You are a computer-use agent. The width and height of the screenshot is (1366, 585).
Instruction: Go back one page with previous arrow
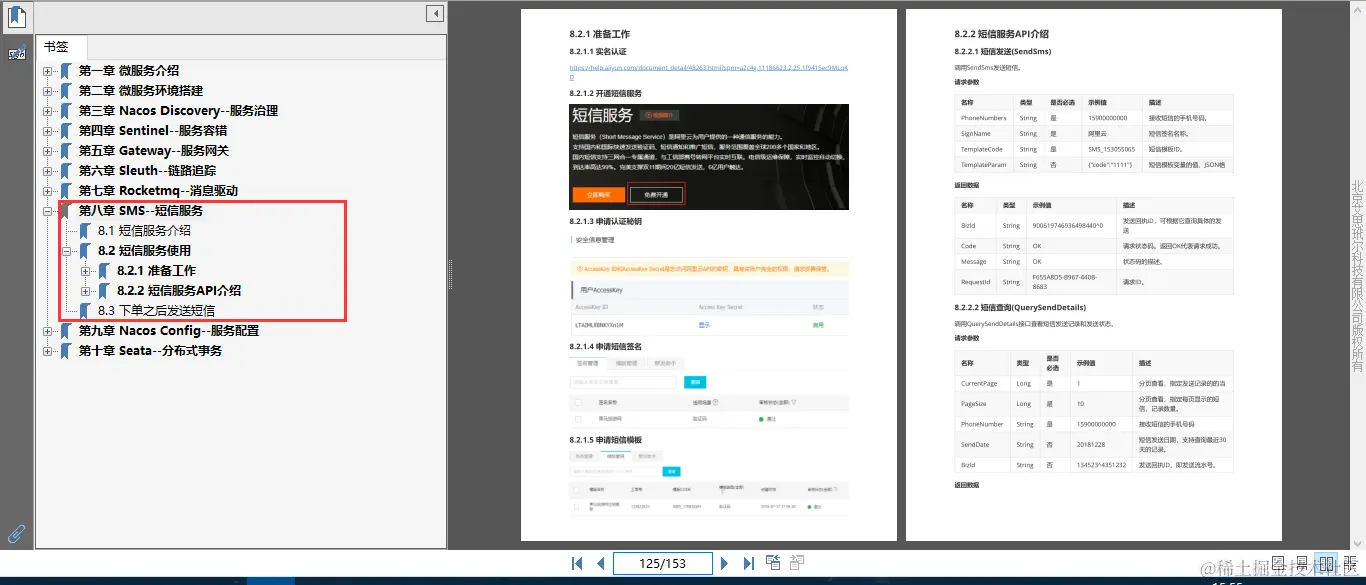click(600, 563)
